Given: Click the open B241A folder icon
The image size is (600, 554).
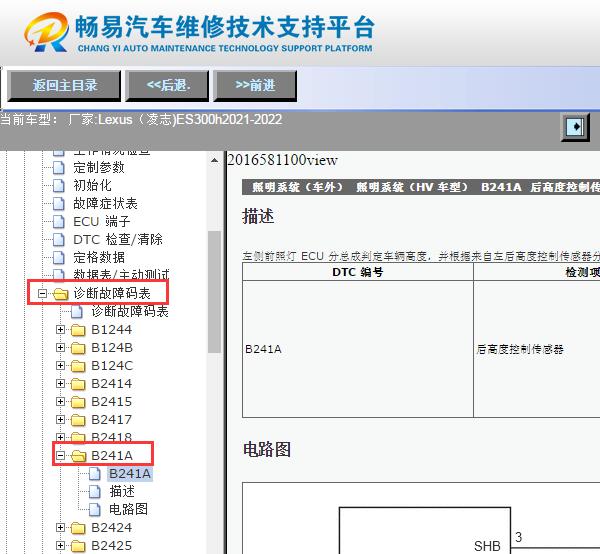Looking at the screenshot, I should [79, 456].
